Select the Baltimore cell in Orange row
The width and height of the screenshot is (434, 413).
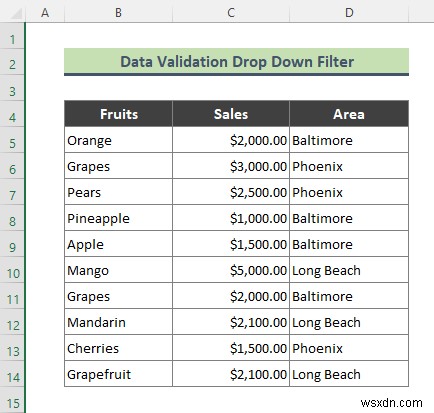[349, 140]
